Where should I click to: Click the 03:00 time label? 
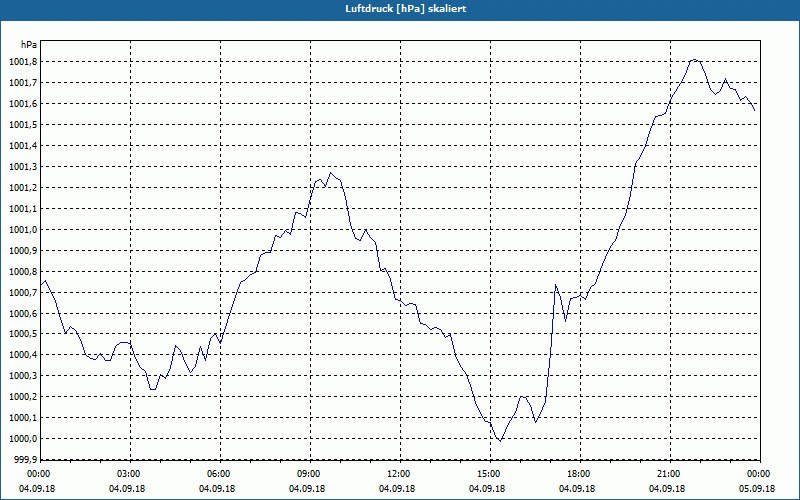click(129, 474)
